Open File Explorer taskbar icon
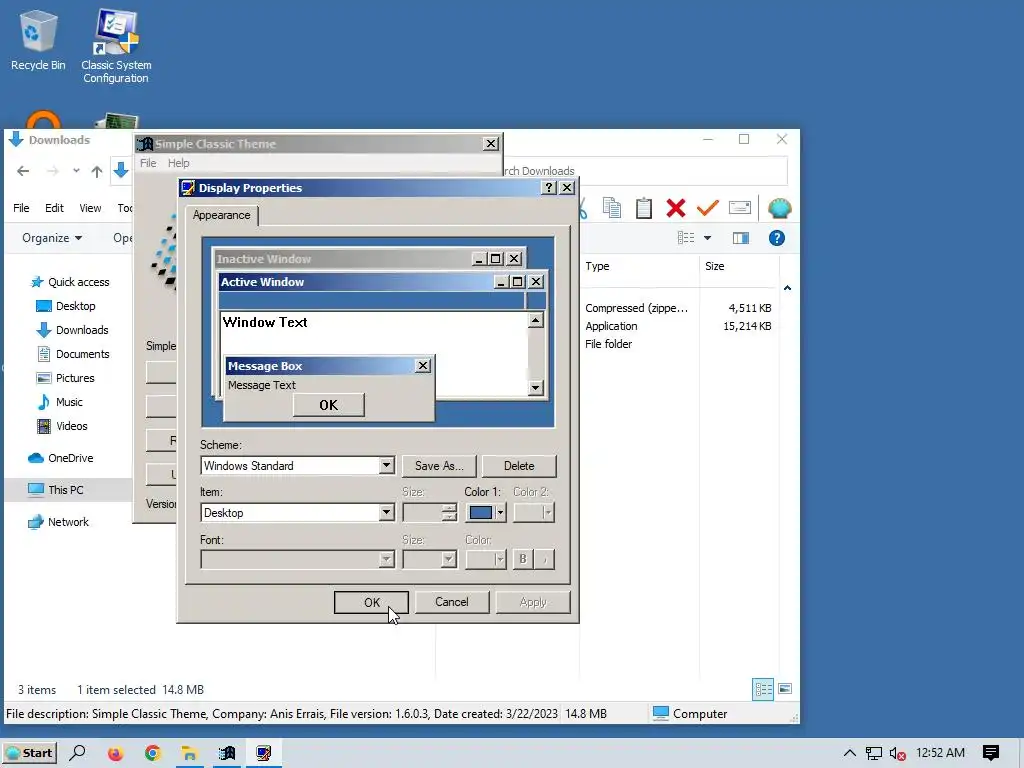This screenshot has width=1024, height=768. 189,754
